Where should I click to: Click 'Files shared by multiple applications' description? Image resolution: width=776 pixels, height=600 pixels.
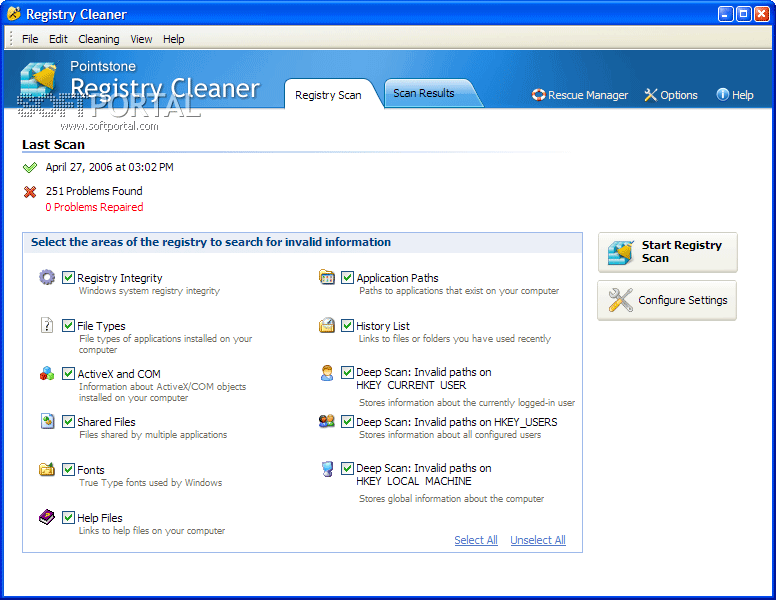point(153,435)
